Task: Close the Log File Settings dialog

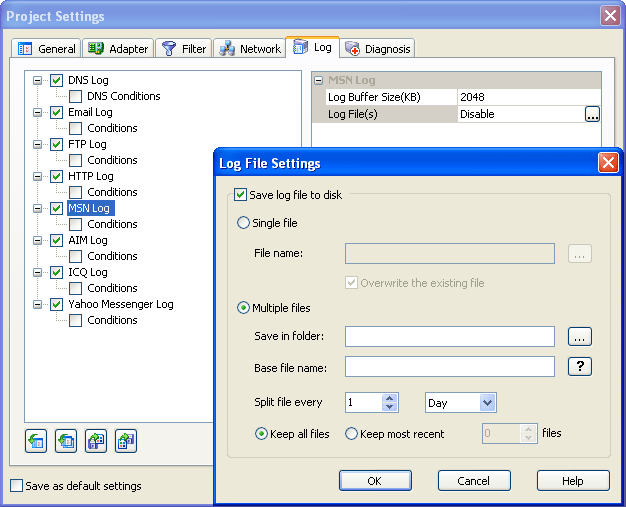Action: 607,163
